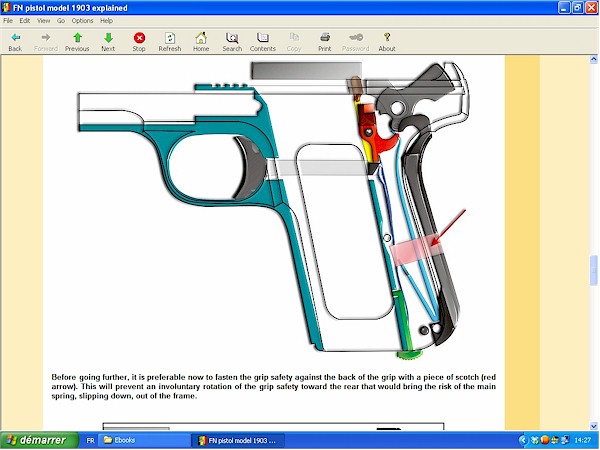This screenshot has width=600, height=450.
Task: Maximize the FN pistol window
Action: (x=577, y=8)
